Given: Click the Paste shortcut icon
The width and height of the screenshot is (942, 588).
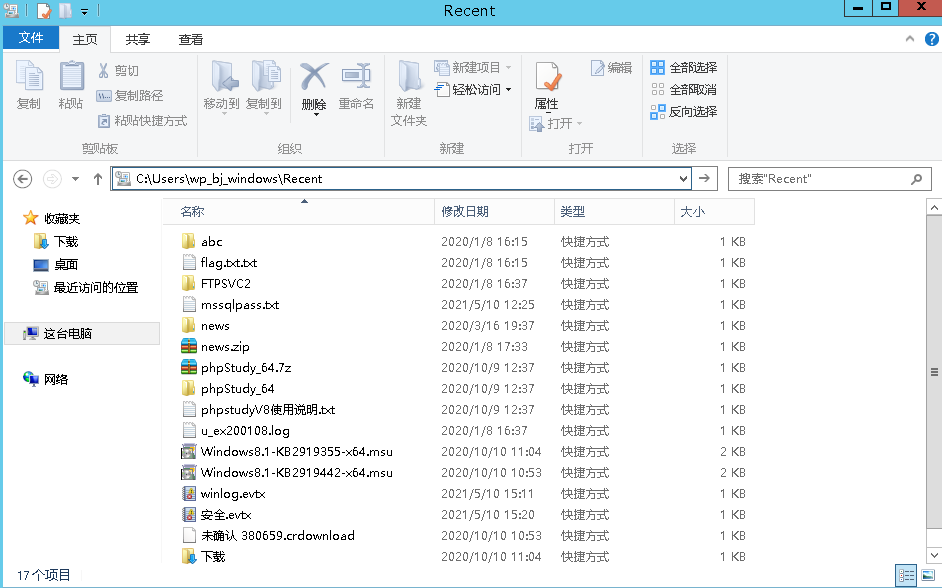Looking at the screenshot, I should [104, 121].
